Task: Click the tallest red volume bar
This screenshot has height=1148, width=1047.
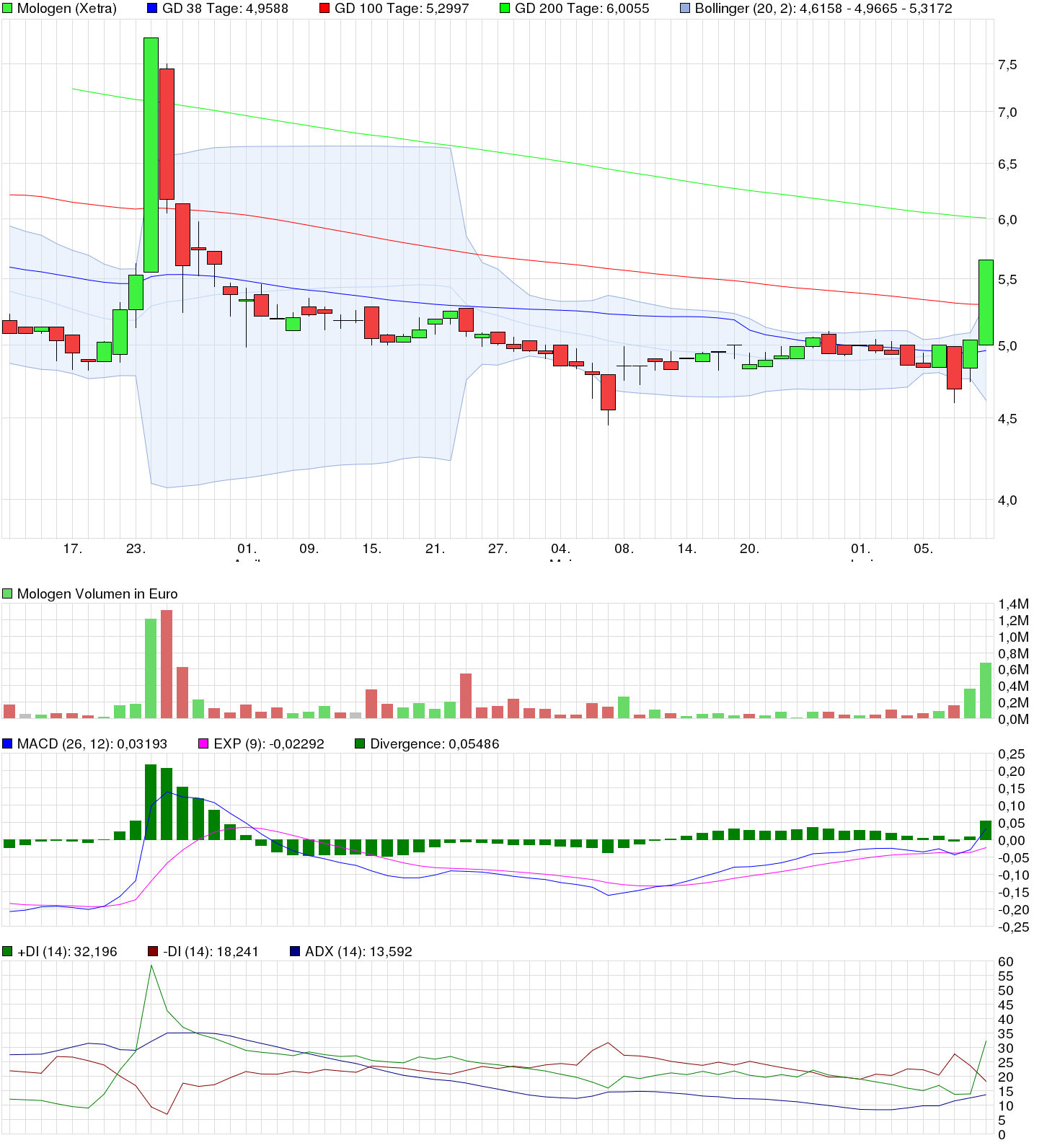Action: tap(167, 663)
